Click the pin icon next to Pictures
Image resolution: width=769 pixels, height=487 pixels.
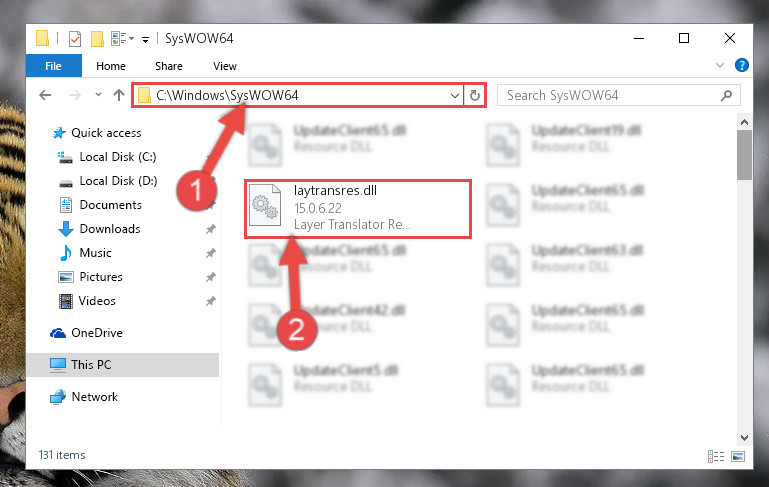point(210,277)
